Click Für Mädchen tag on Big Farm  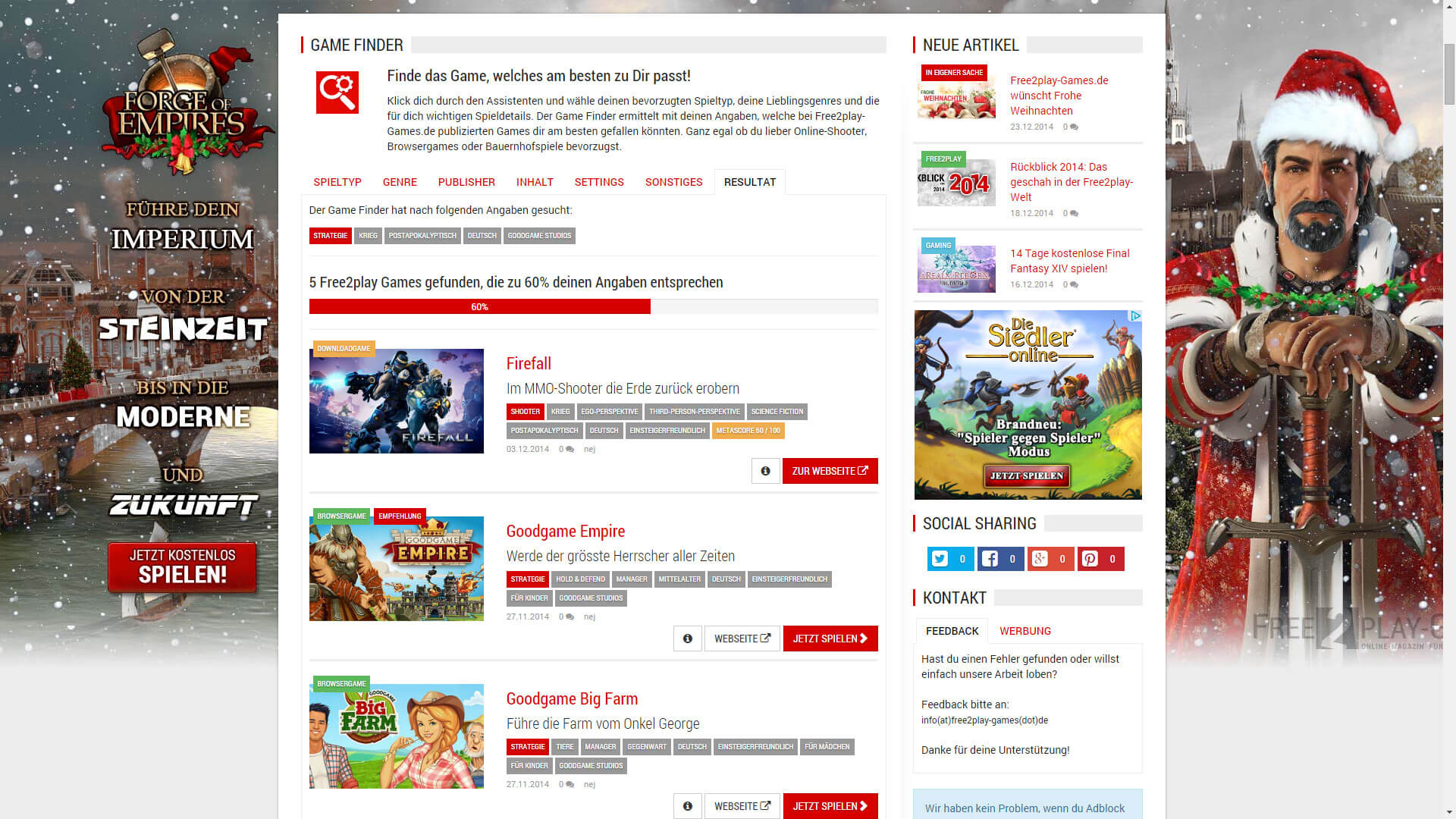pyautogui.click(x=827, y=747)
